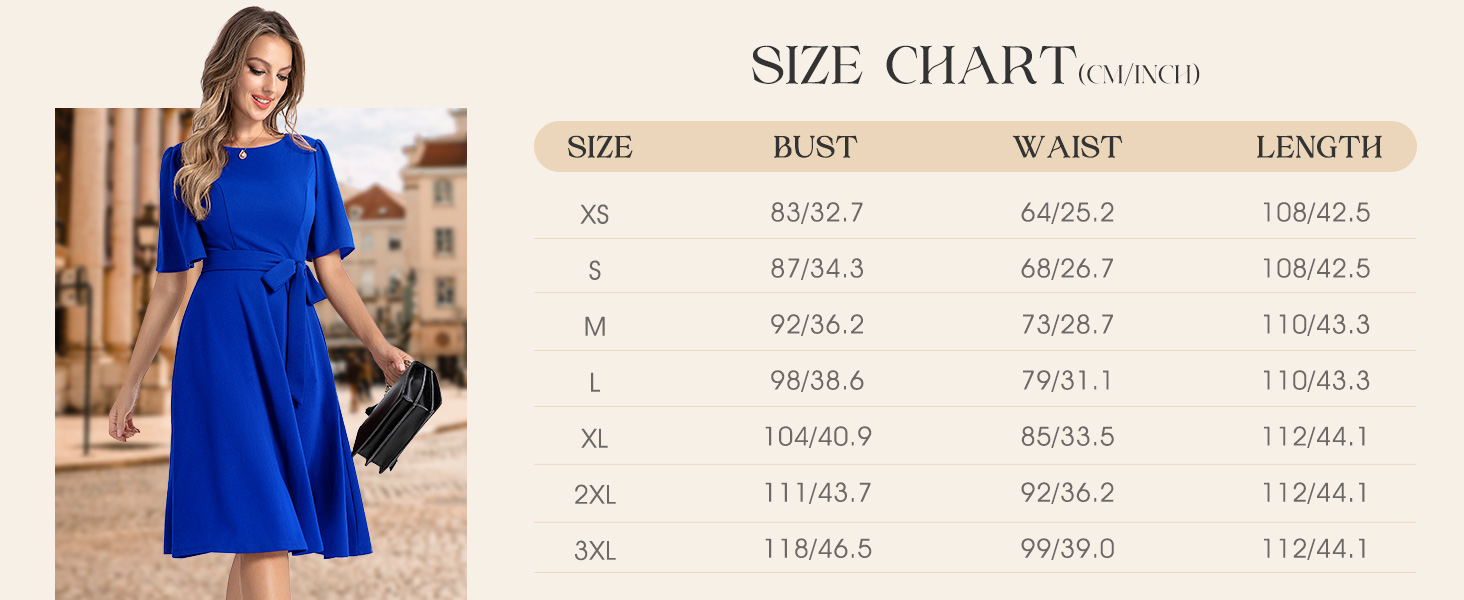This screenshot has width=1464, height=600.
Task: Click the S bust value 87/34.3
Action: pos(817,269)
